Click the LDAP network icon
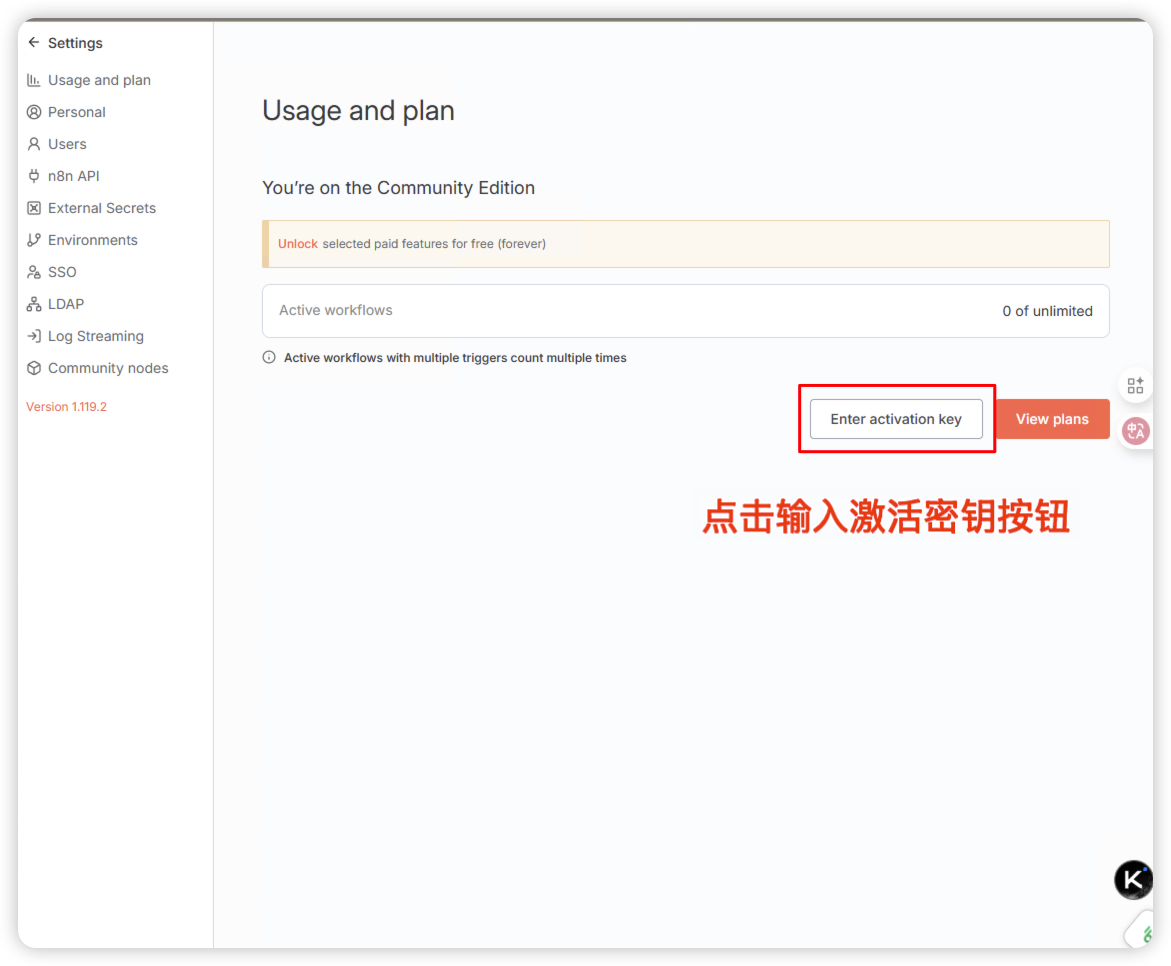 click(34, 305)
